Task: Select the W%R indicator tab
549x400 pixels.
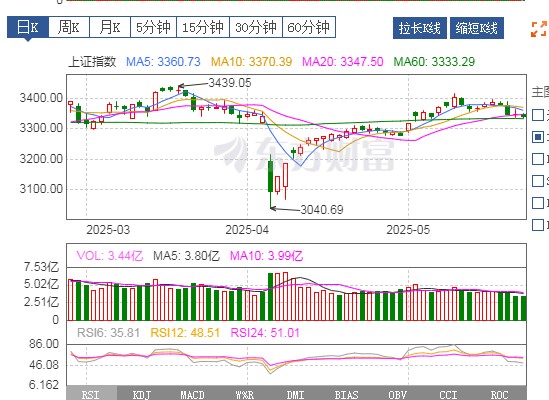Action: tap(244, 394)
